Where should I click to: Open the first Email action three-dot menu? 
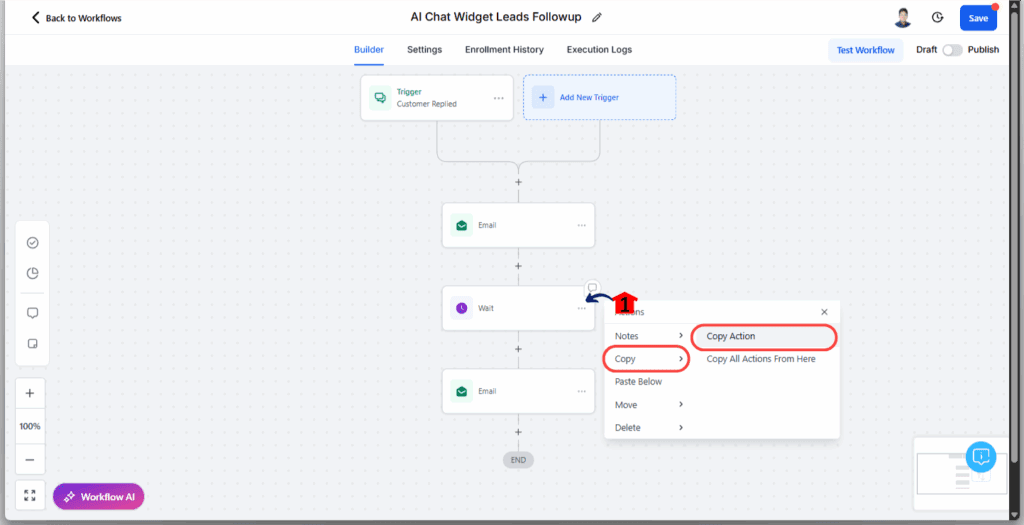pyautogui.click(x=581, y=225)
